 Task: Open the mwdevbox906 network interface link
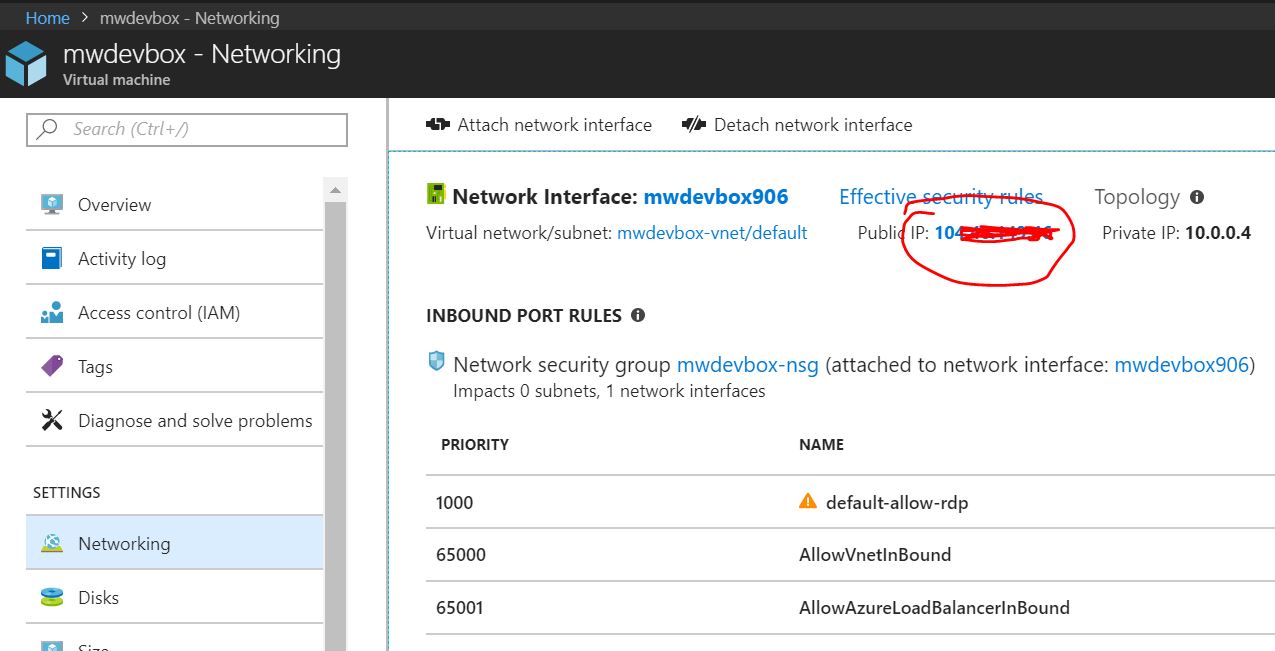716,197
